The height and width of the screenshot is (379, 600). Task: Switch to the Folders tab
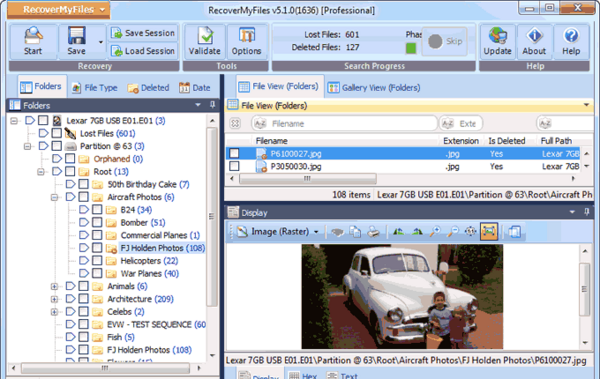(41, 87)
